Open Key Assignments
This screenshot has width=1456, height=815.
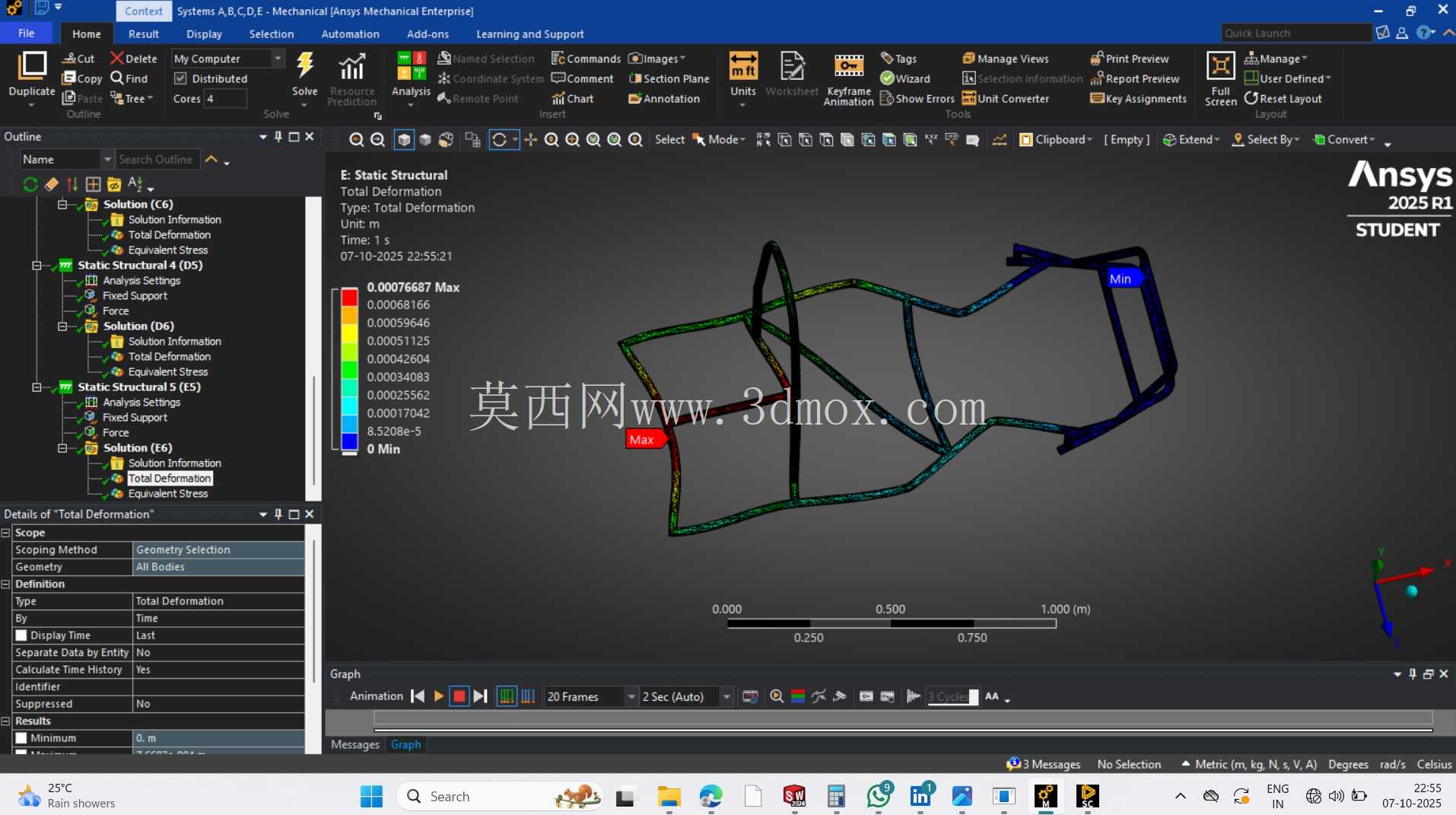pos(1138,98)
